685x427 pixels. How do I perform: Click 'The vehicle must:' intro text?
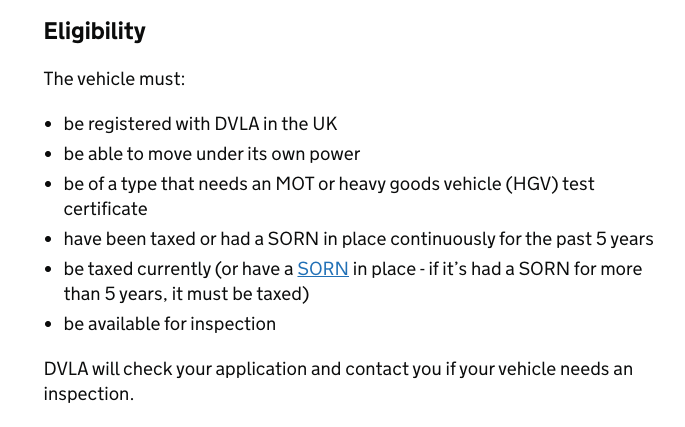tap(114, 79)
